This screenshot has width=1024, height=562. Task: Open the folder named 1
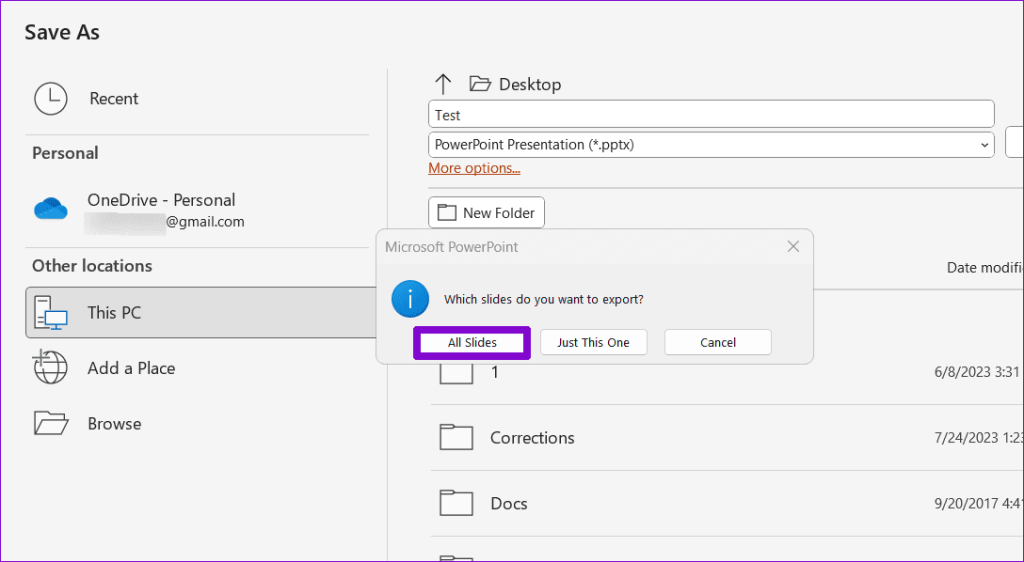[495, 372]
